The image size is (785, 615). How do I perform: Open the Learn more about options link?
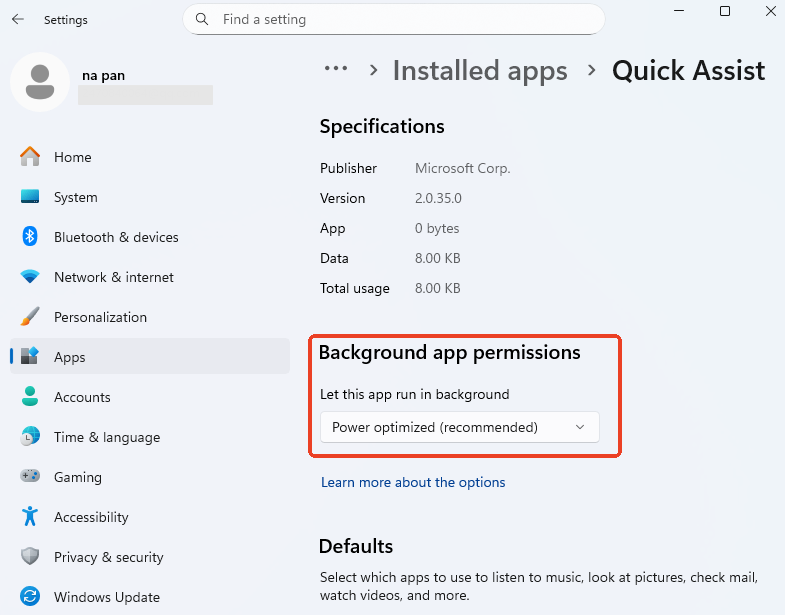[x=413, y=482]
